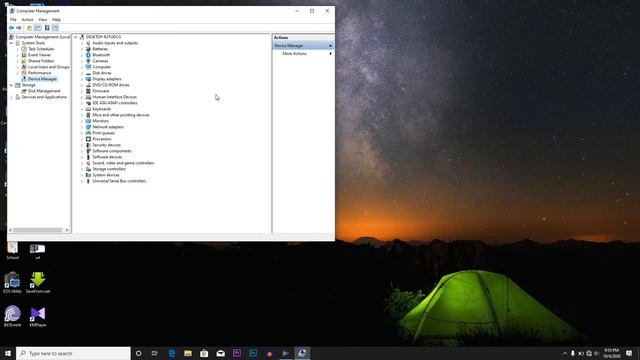Click the Show/Hide Console Tree toolbar icon
This screenshot has height=360, width=640.
(38, 28)
